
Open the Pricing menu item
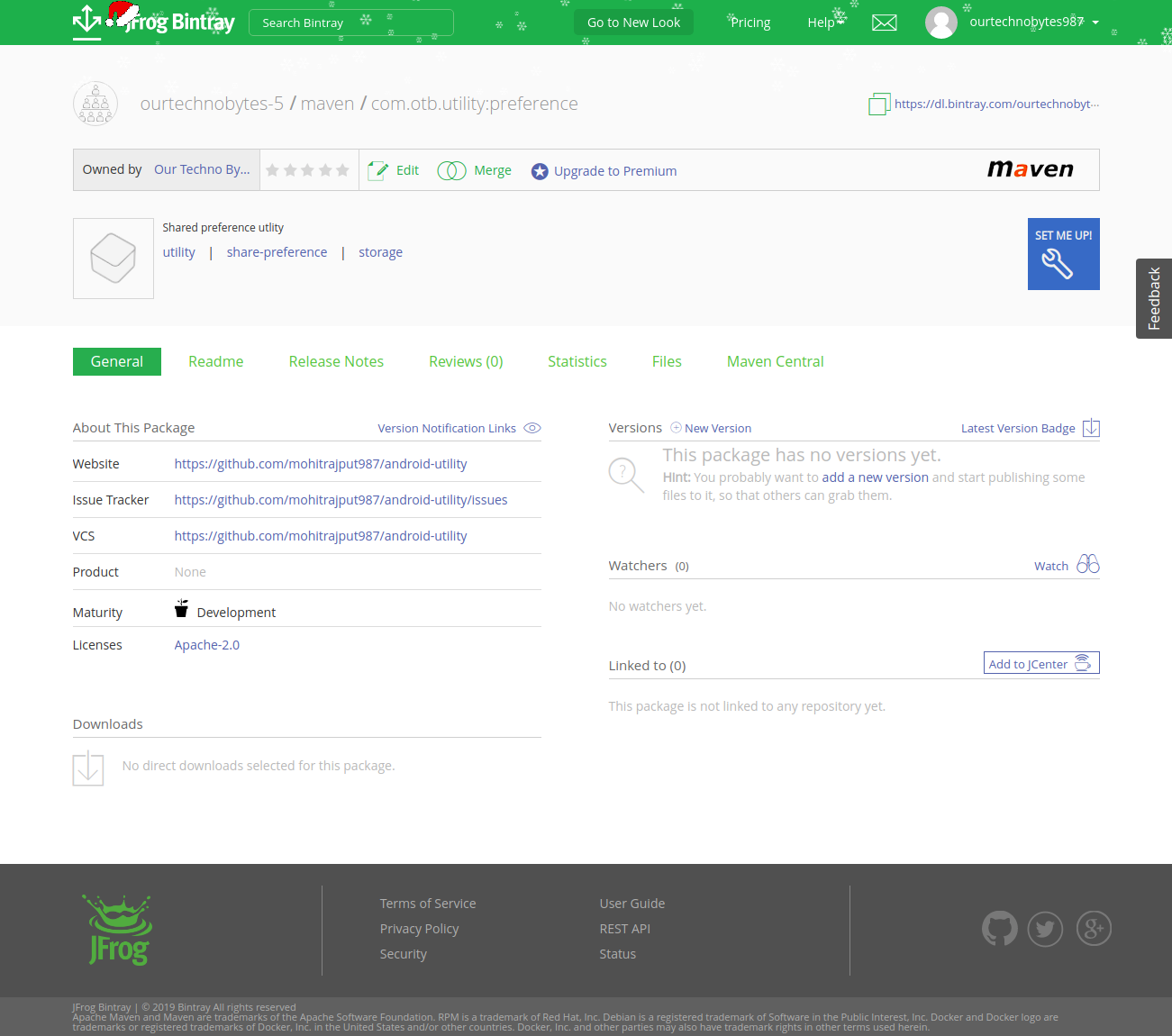pyautogui.click(x=750, y=23)
